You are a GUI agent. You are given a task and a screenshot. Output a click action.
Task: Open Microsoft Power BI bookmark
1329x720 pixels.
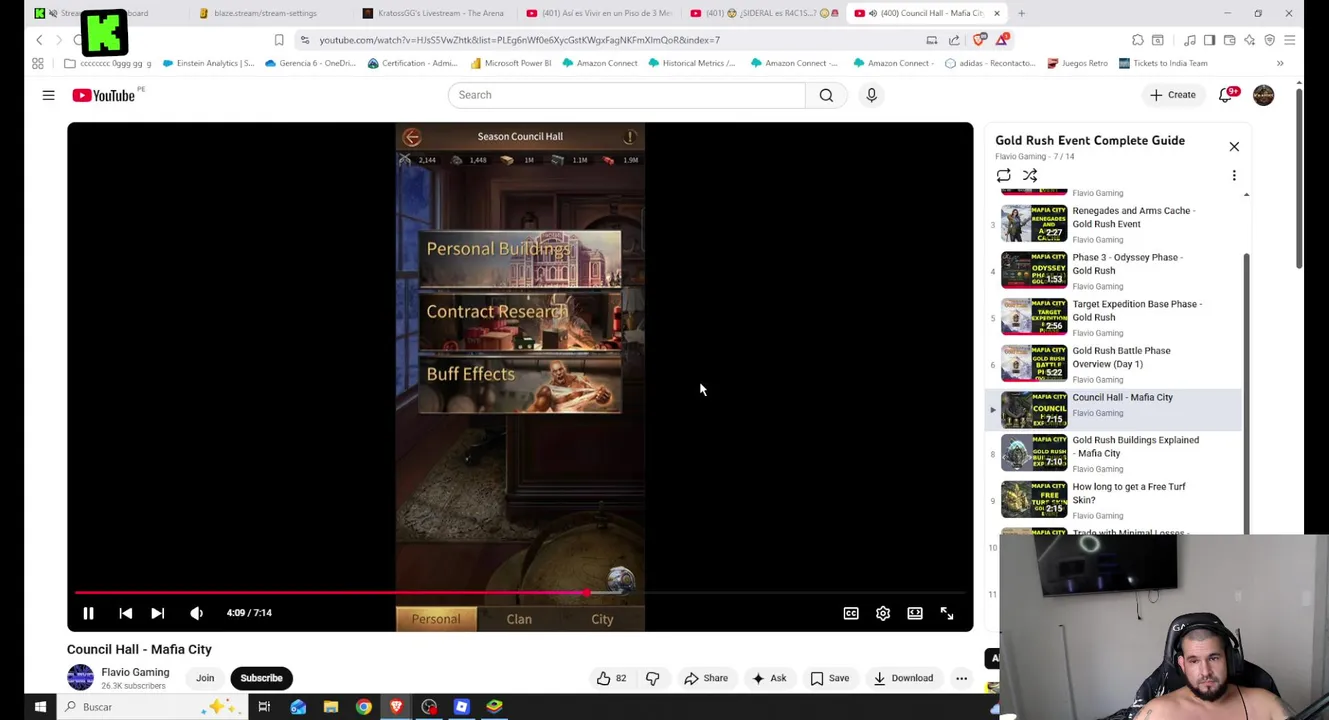click(x=510, y=63)
